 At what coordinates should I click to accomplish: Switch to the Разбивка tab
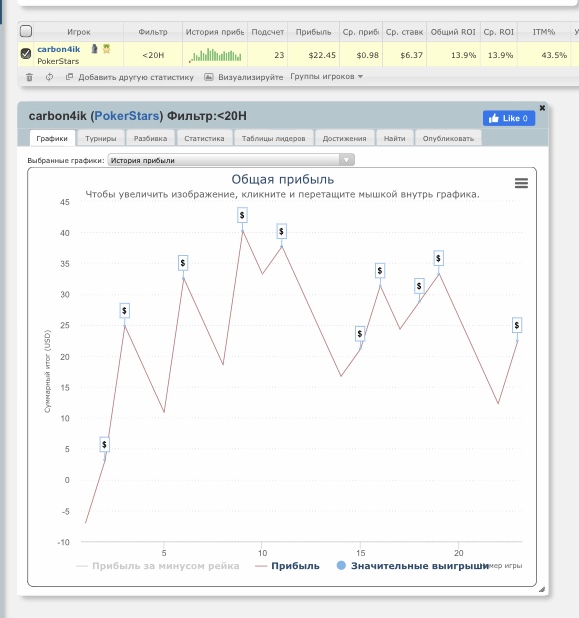coord(150,138)
